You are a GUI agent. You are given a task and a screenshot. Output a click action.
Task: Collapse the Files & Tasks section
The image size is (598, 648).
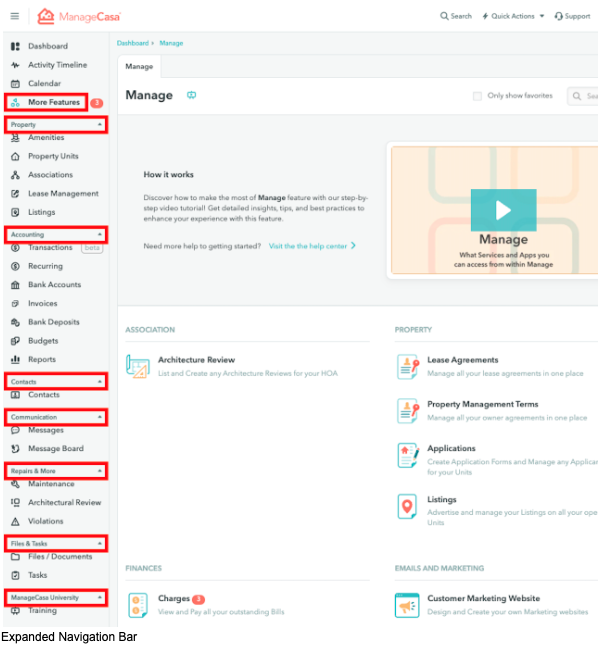56,543
